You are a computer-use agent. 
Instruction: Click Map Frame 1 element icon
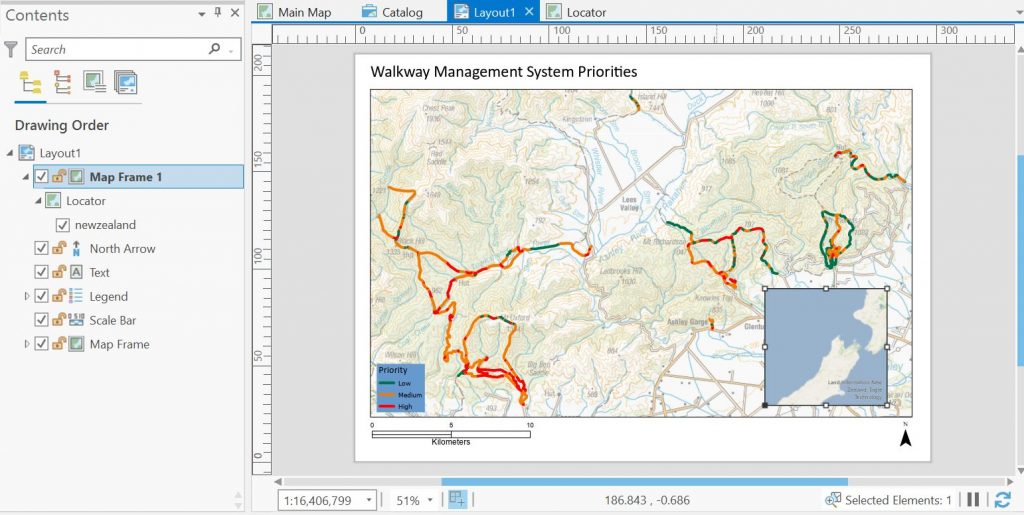[76, 177]
